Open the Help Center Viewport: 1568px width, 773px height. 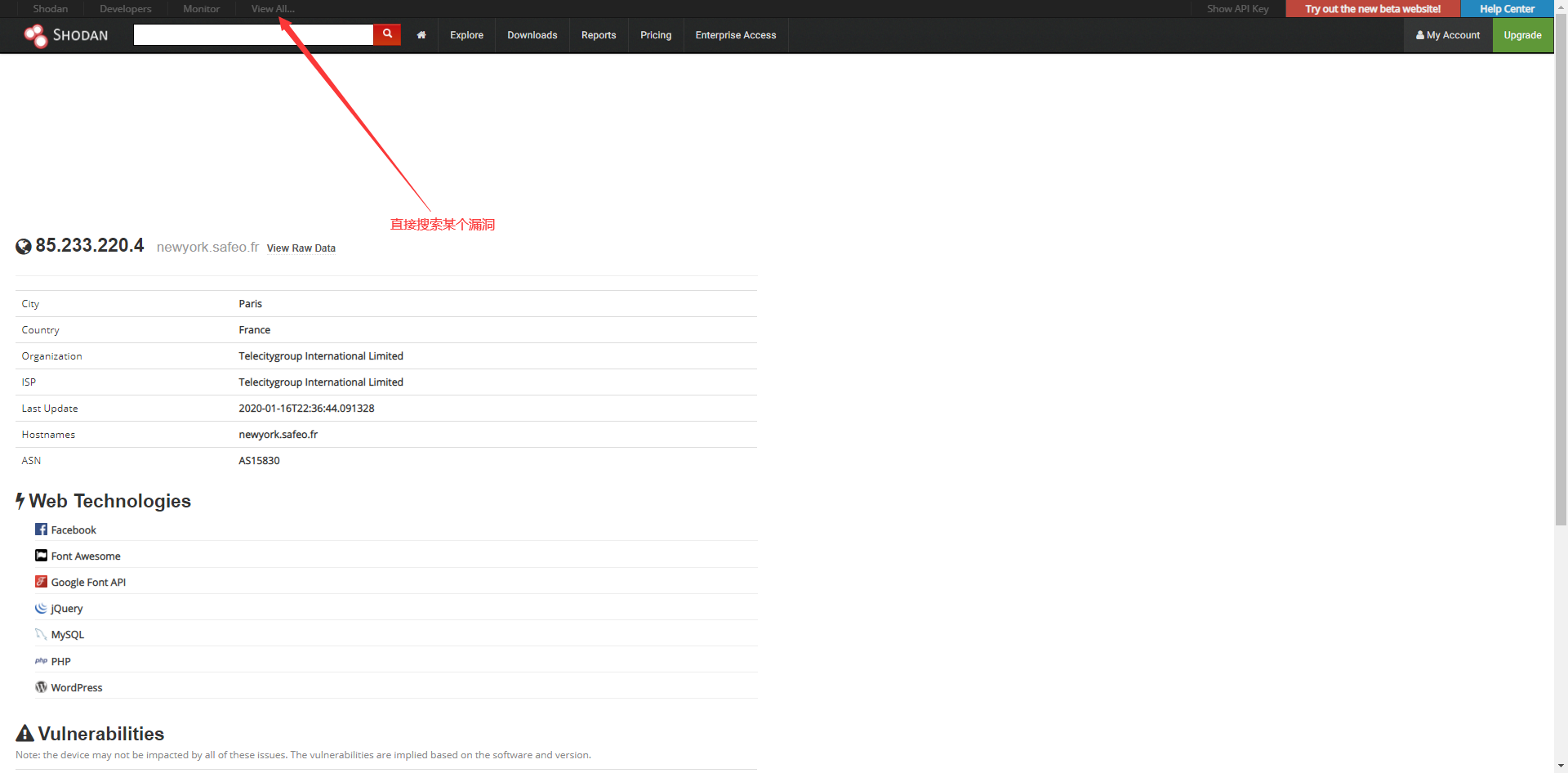click(1507, 9)
